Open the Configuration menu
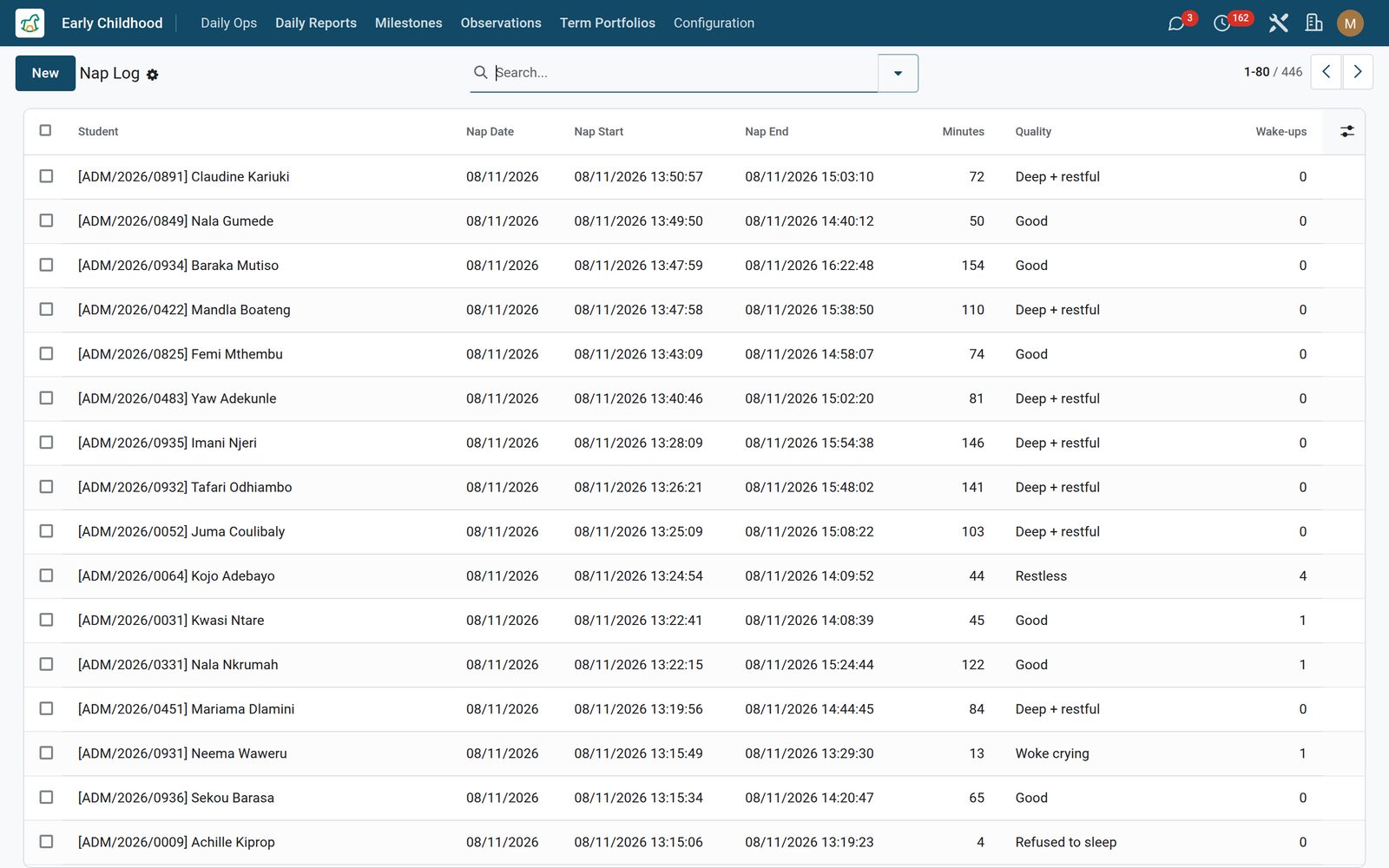 (x=714, y=23)
